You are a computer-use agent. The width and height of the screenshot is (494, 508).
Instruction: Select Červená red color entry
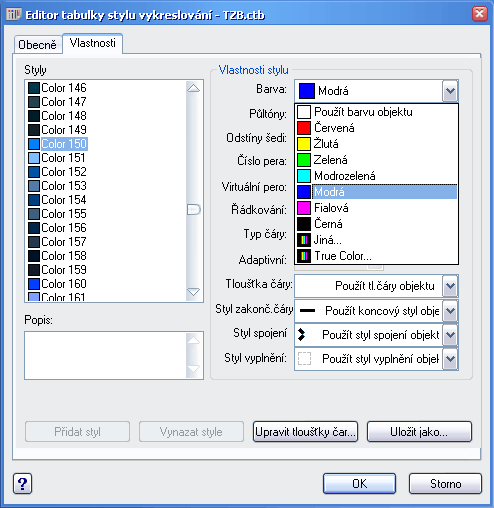pyautogui.click(x=377, y=128)
